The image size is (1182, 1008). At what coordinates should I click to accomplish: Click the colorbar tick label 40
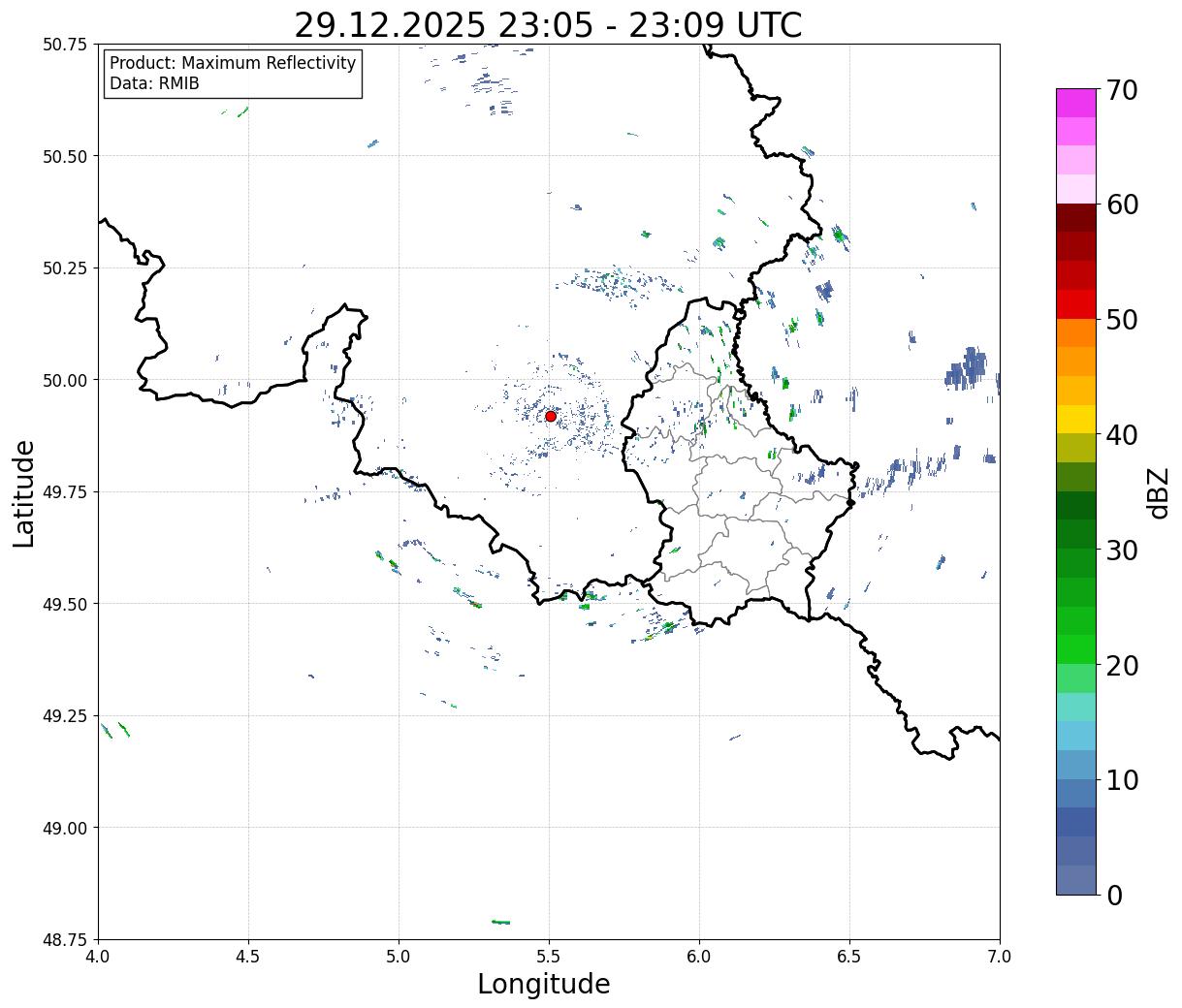coord(1121,435)
